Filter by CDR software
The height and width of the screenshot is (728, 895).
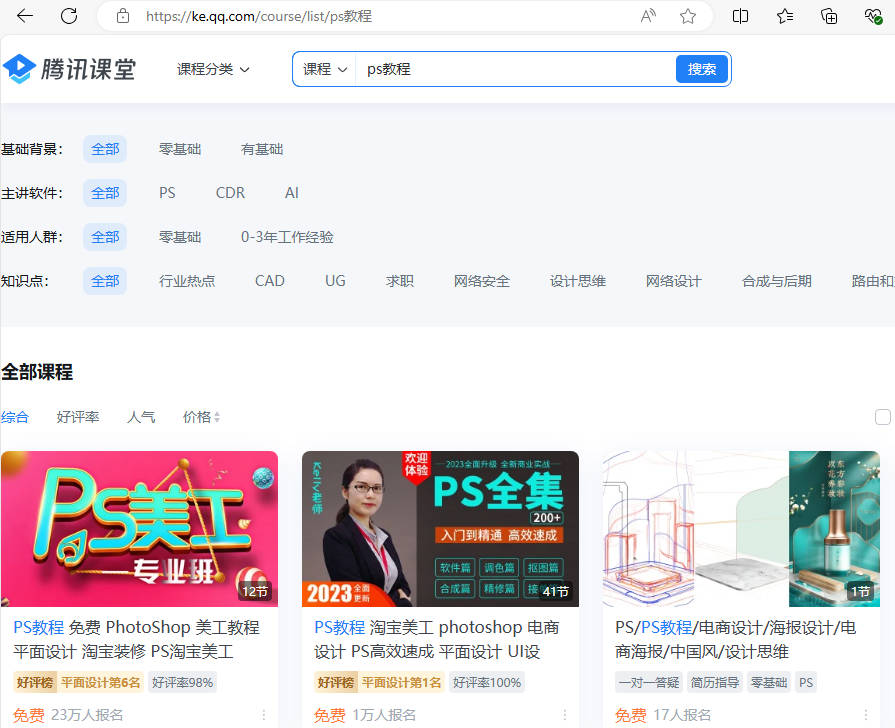pos(230,193)
